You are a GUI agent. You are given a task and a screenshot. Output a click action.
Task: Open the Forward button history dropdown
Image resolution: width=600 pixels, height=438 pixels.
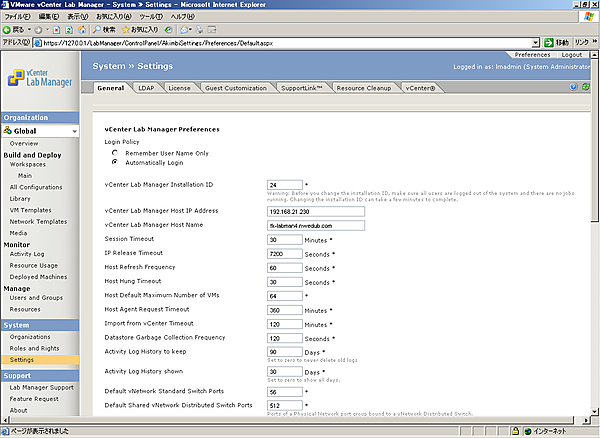47,29
